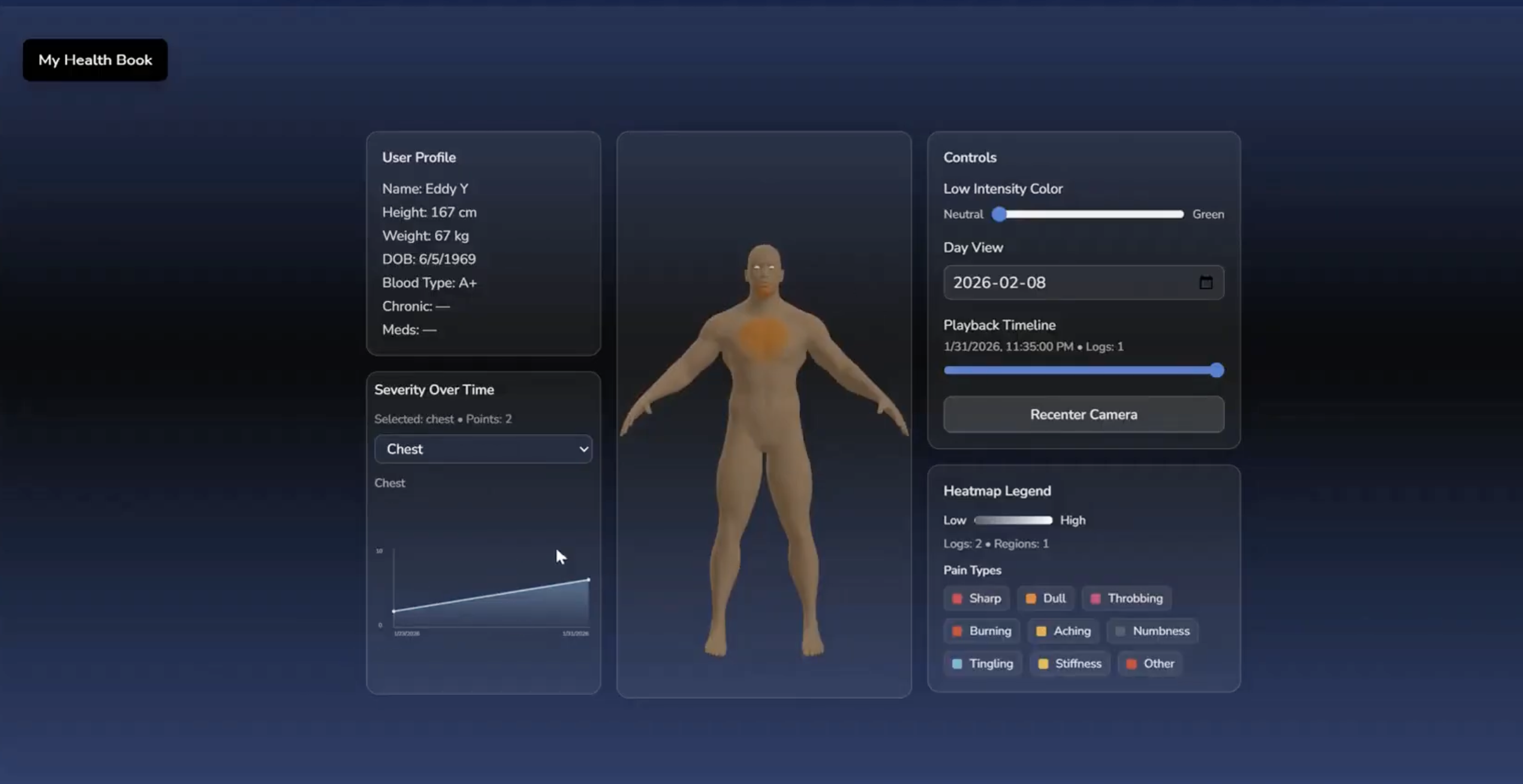Click the Day View date field 2026-02-08

click(x=1083, y=282)
